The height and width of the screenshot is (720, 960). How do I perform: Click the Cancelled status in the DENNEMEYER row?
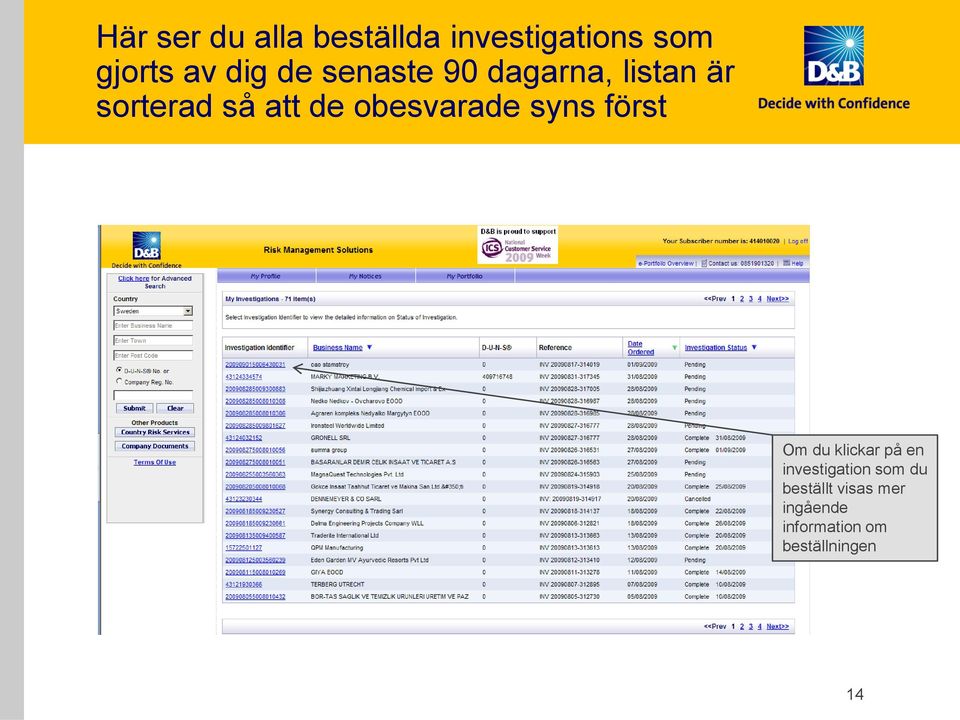(697, 499)
